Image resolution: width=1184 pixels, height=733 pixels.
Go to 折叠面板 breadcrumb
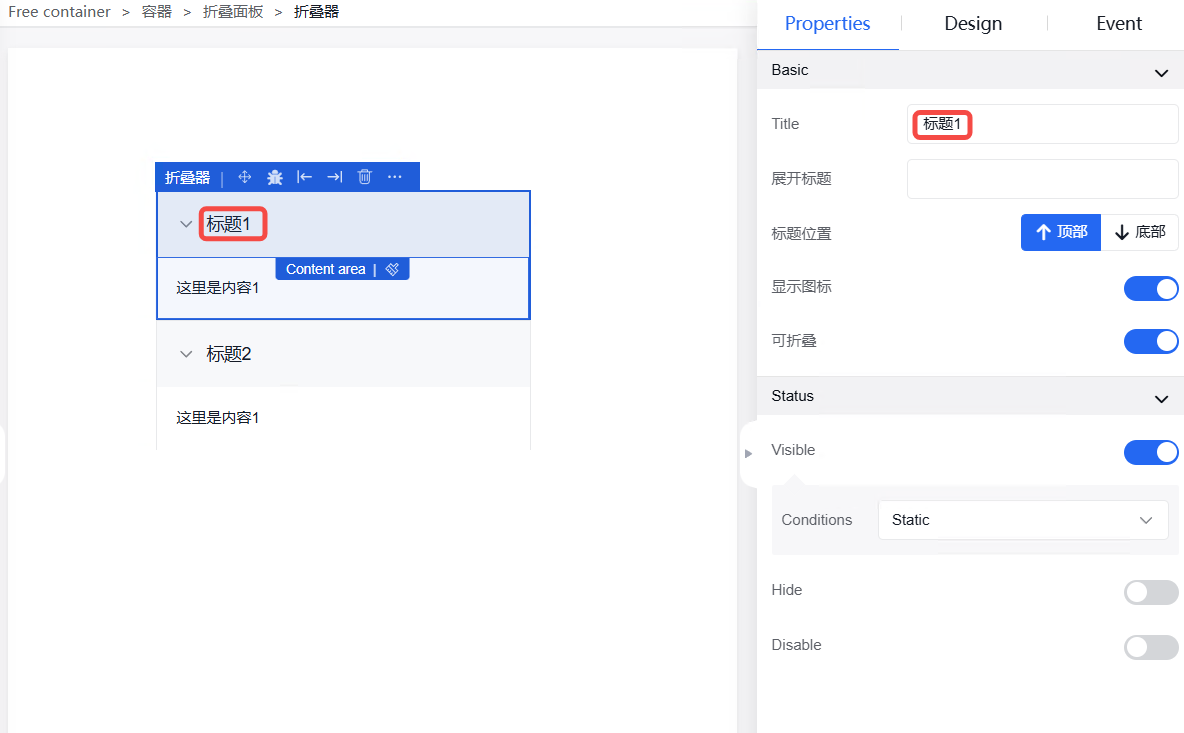[x=233, y=12]
